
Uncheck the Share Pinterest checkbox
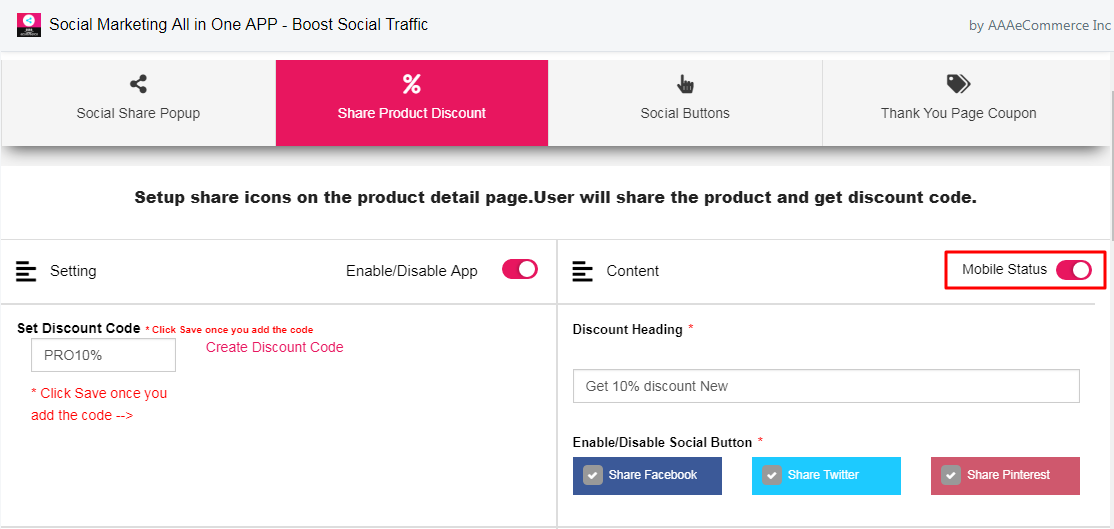pyautogui.click(x=951, y=475)
